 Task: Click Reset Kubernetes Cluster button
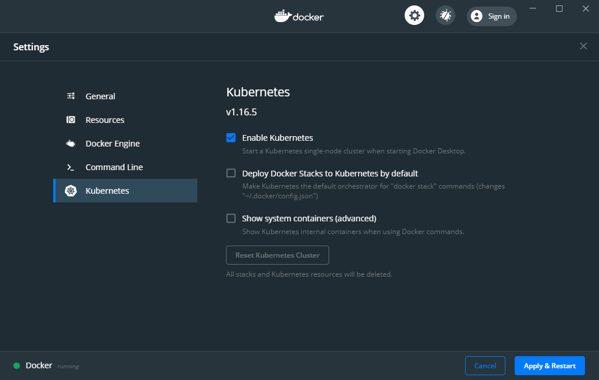tap(277, 255)
